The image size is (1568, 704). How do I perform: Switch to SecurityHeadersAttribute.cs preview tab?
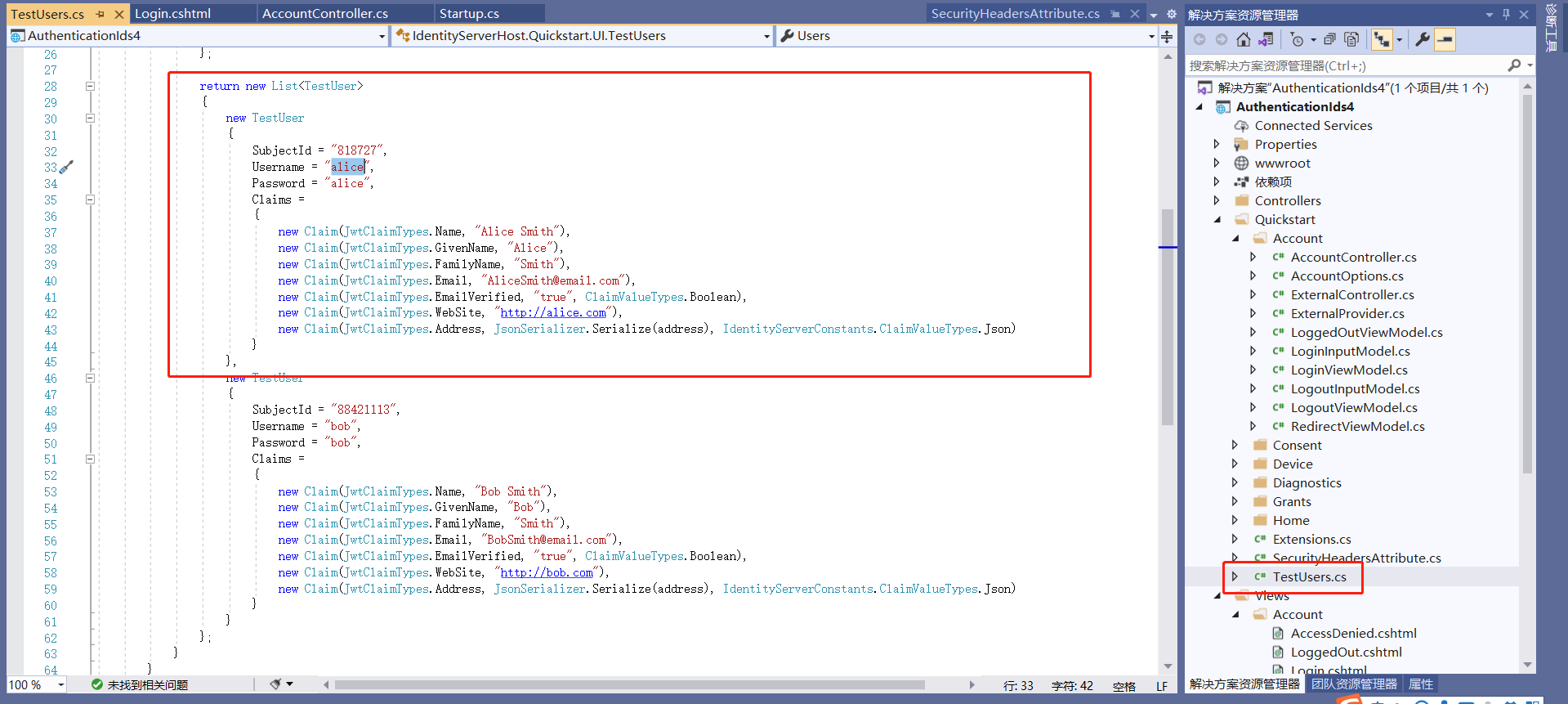coord(1015,13)
